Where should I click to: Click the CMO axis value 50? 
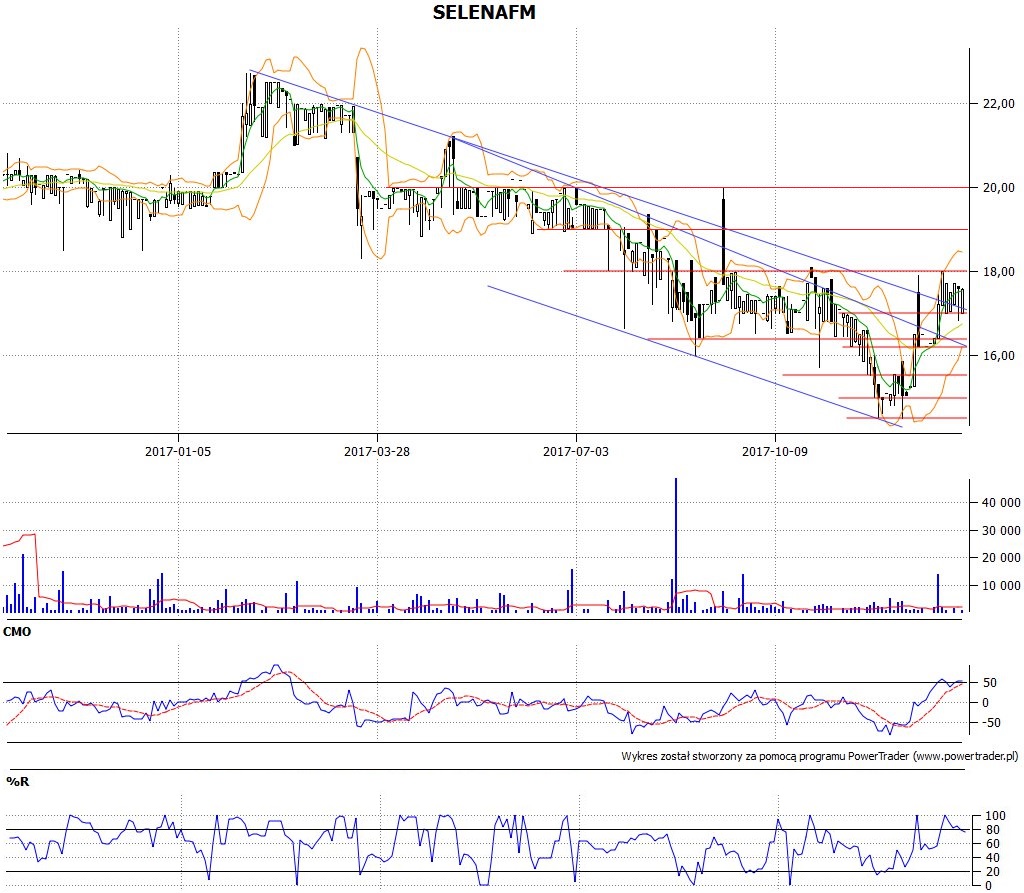click(x=990, y=683)
